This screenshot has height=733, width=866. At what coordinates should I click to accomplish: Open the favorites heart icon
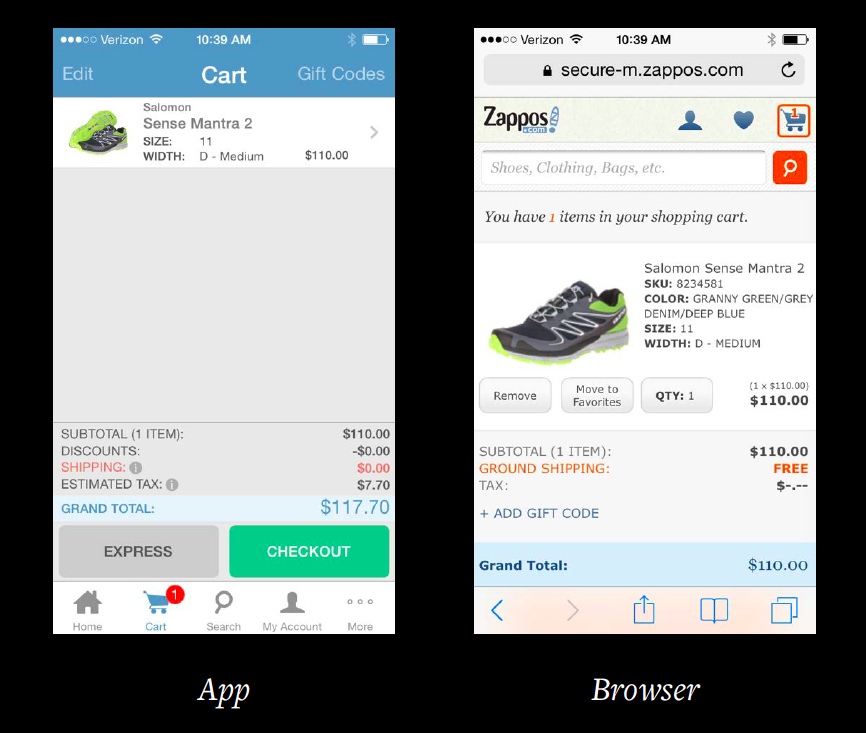(743, 120)
